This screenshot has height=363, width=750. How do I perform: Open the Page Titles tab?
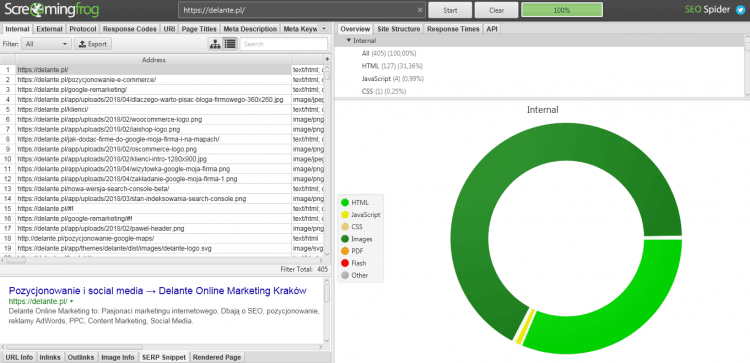click(x=199, y=29)
